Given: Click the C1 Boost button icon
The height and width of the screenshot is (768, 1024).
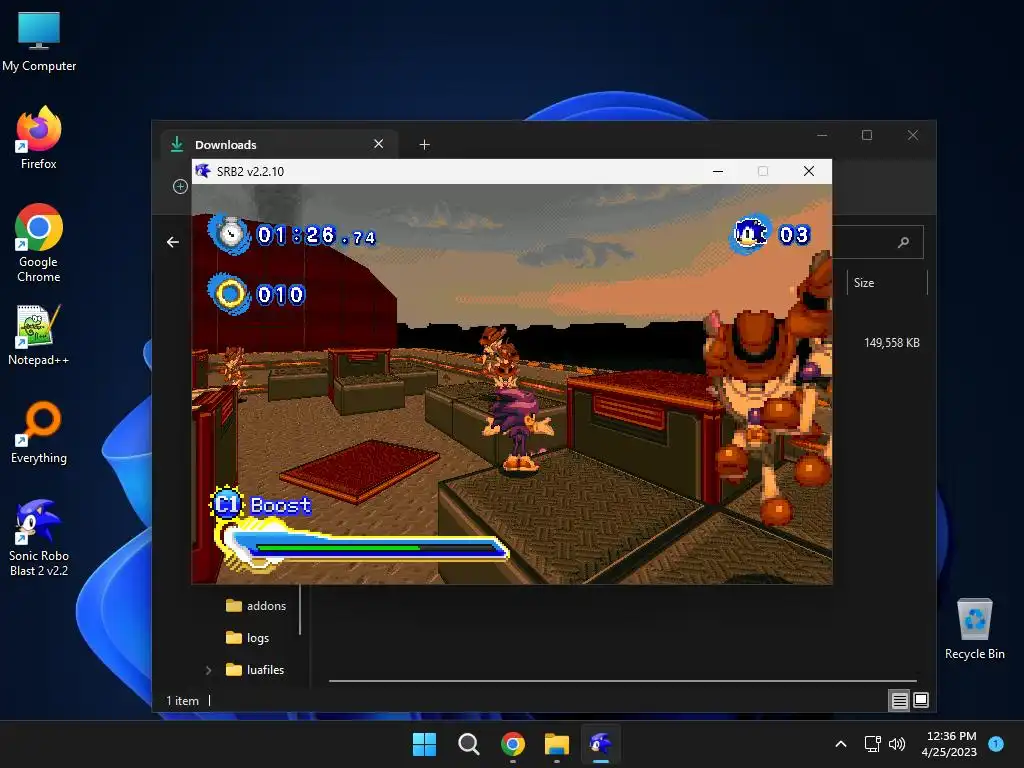Looking at the screenshot, I should [227, 505].
